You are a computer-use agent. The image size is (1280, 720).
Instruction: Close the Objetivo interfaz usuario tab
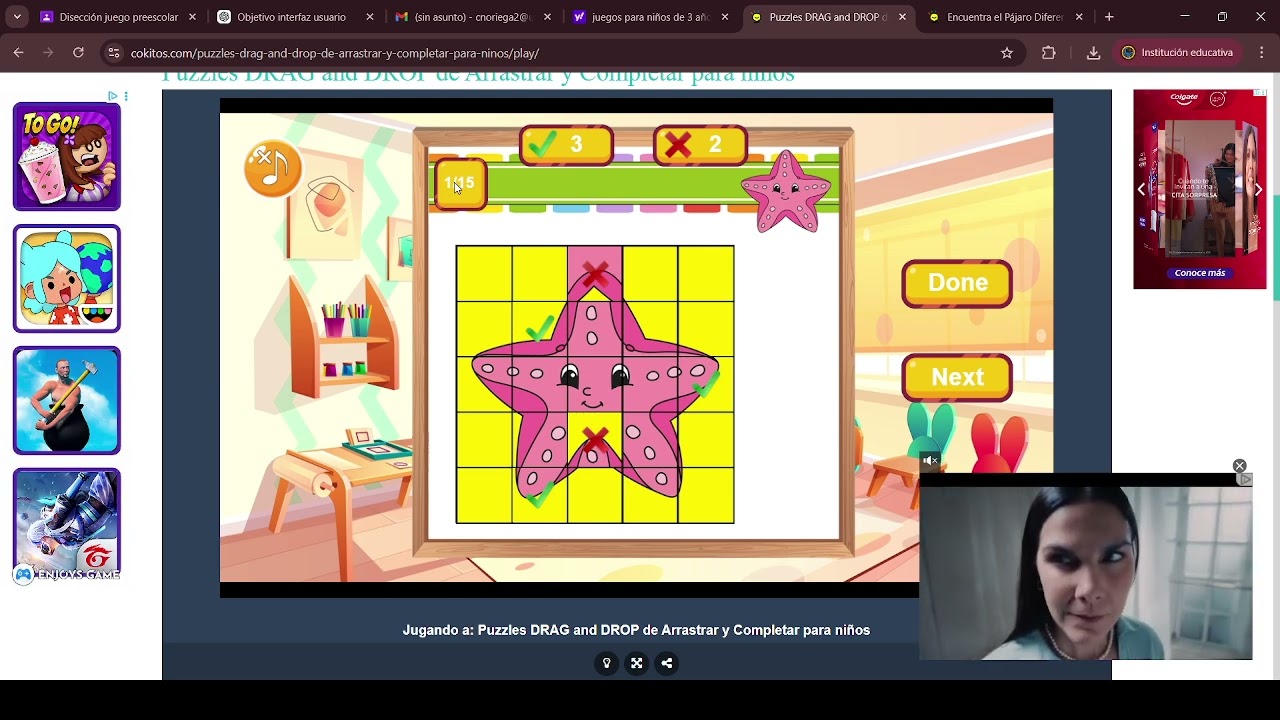tap(369, 17)
